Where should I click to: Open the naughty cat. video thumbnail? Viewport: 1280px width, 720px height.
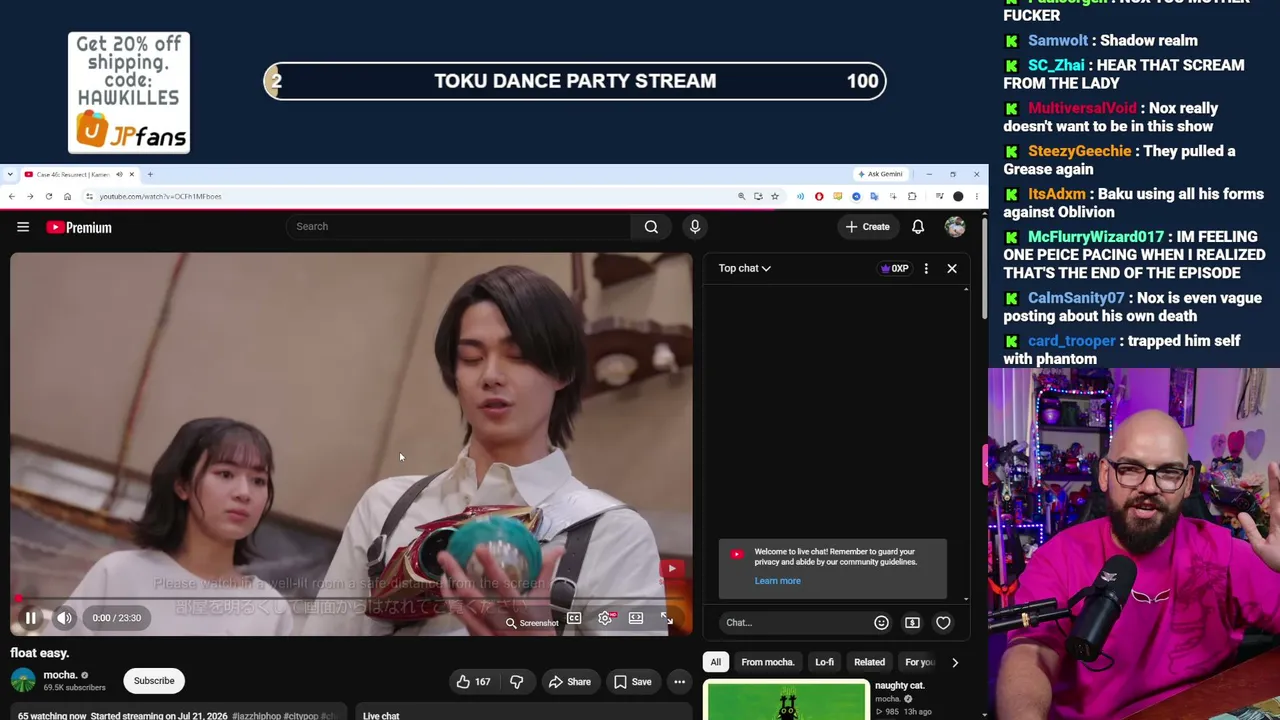[787, 701]
